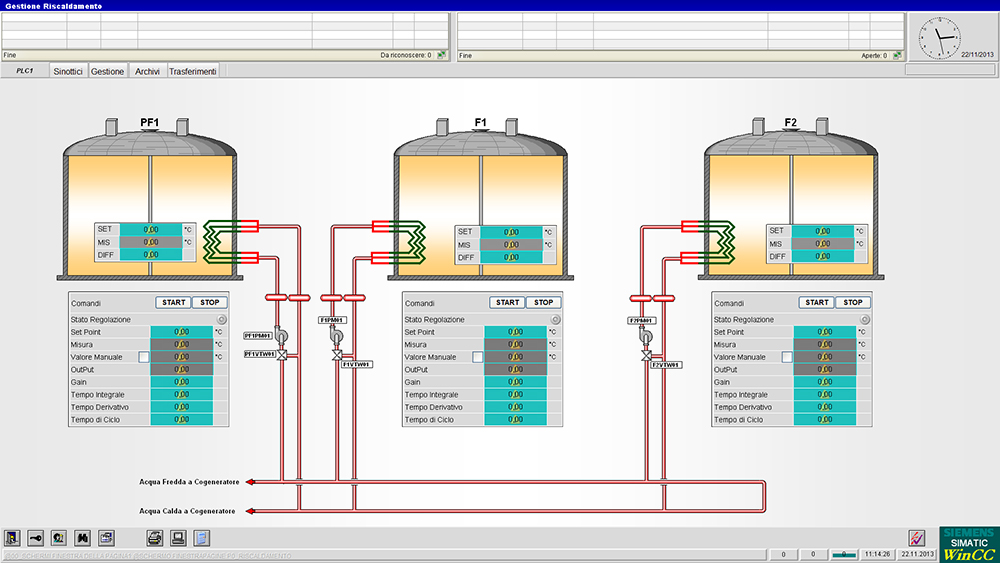Screen dimensions: 1000x563
Task: Click F1 Set Point value field
Action: click(x=515, y=332)
